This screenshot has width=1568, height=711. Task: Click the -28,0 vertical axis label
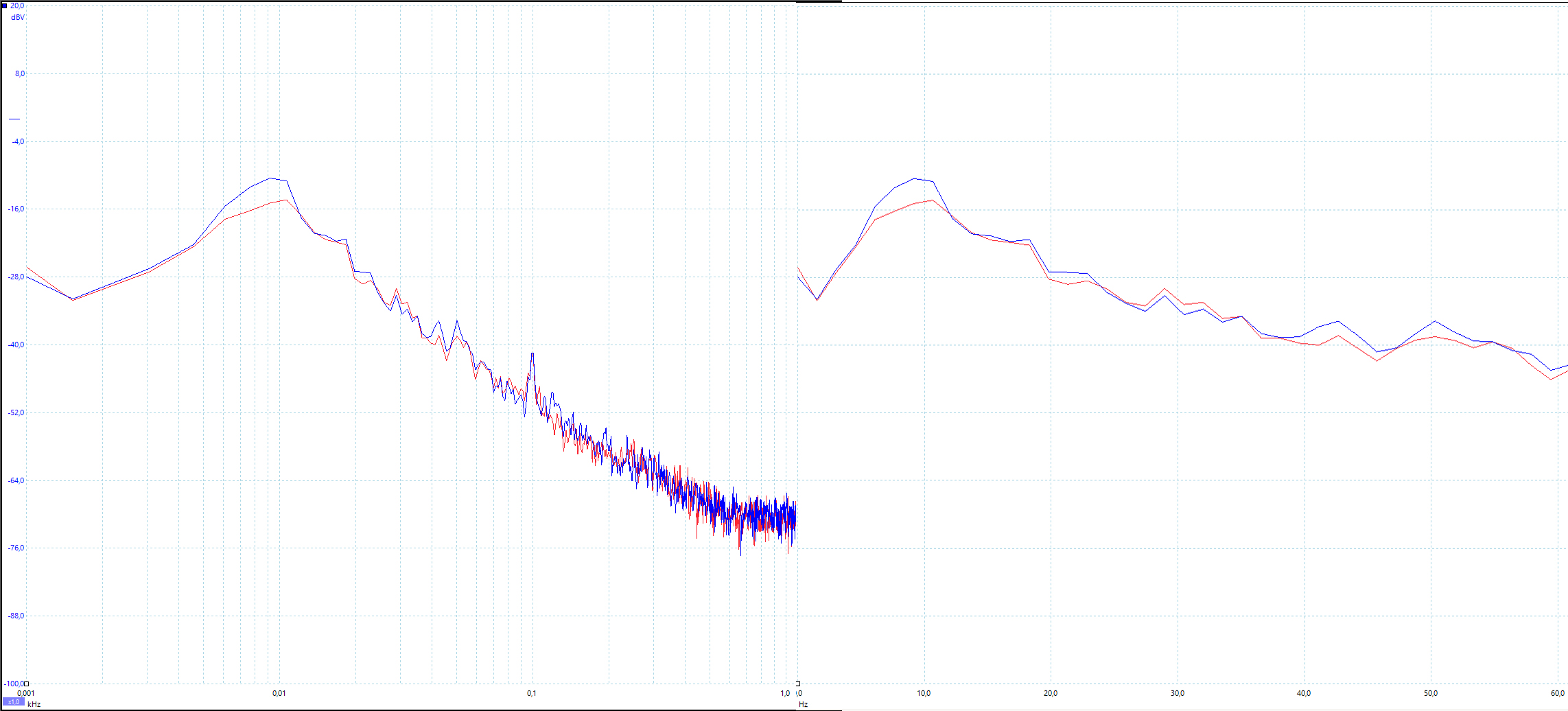16,277
